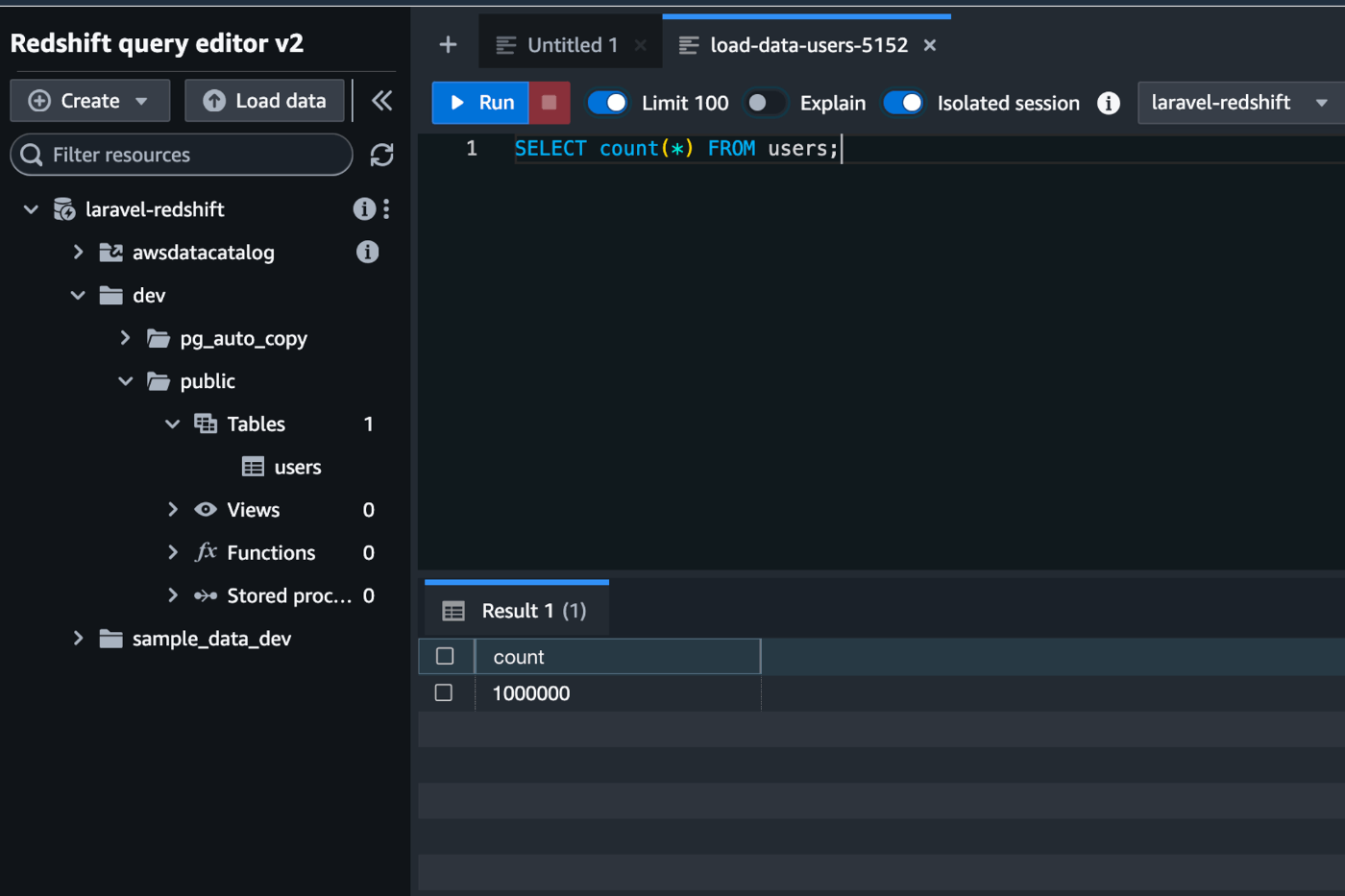Click the Tables group icon

pyautogui.click(x=206, y=424)
